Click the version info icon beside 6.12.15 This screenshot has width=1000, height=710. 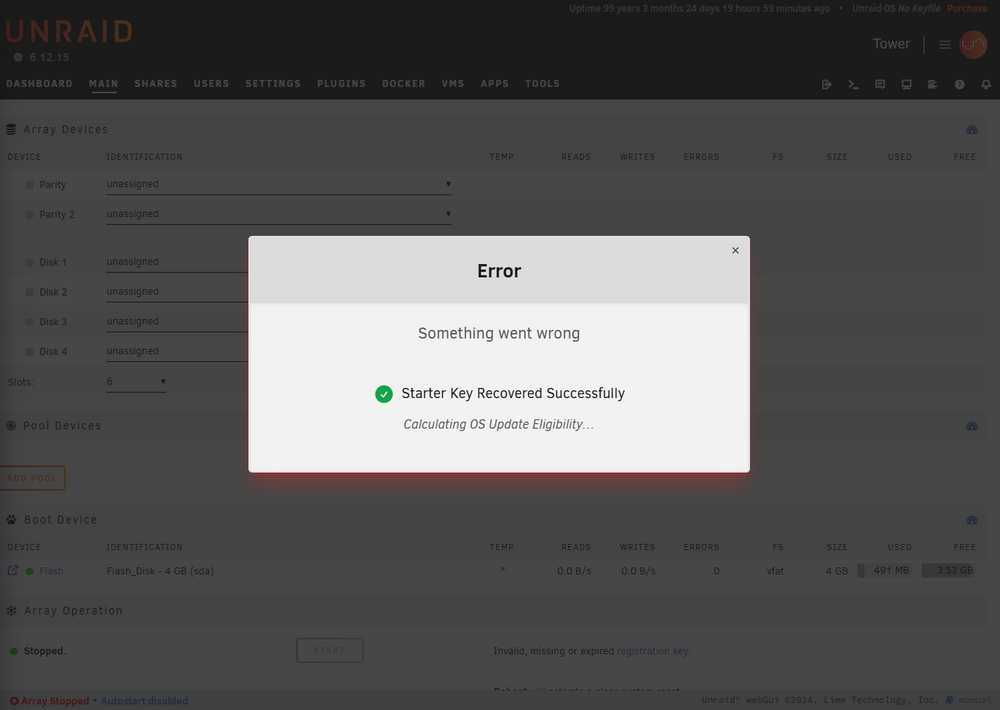18,57
